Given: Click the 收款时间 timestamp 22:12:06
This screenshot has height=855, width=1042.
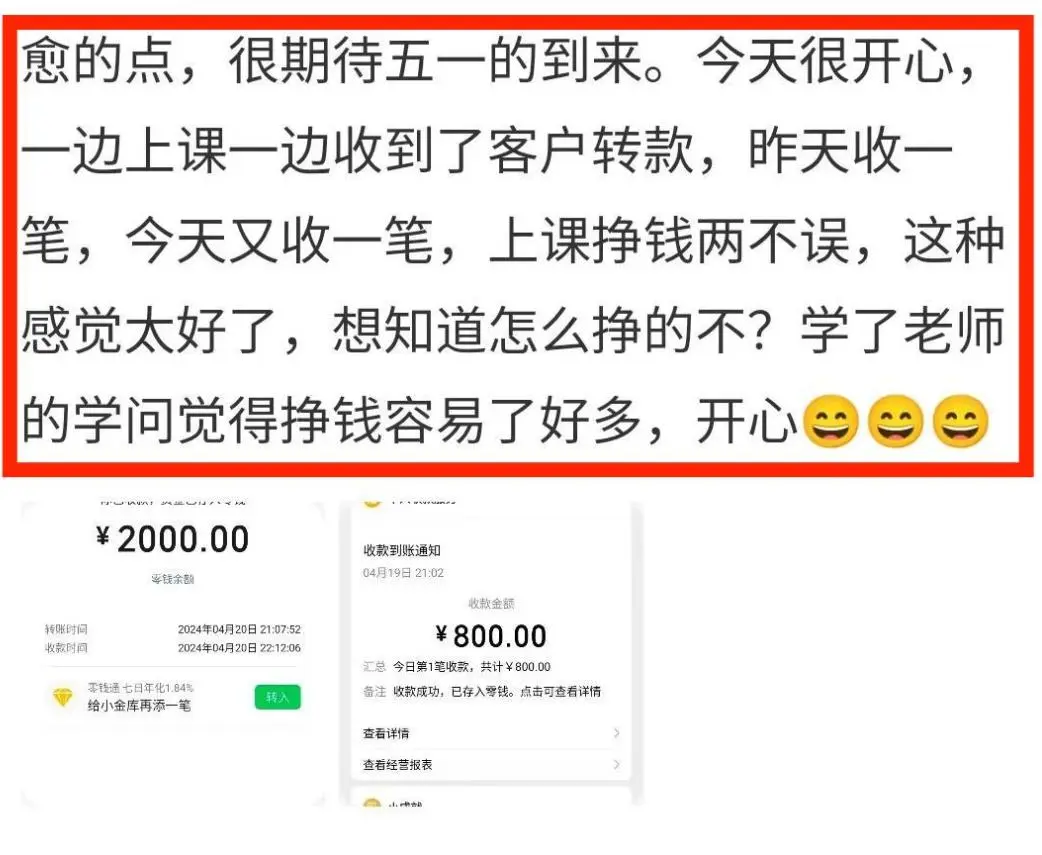Looking at the screenshot, I should point(239,648).
